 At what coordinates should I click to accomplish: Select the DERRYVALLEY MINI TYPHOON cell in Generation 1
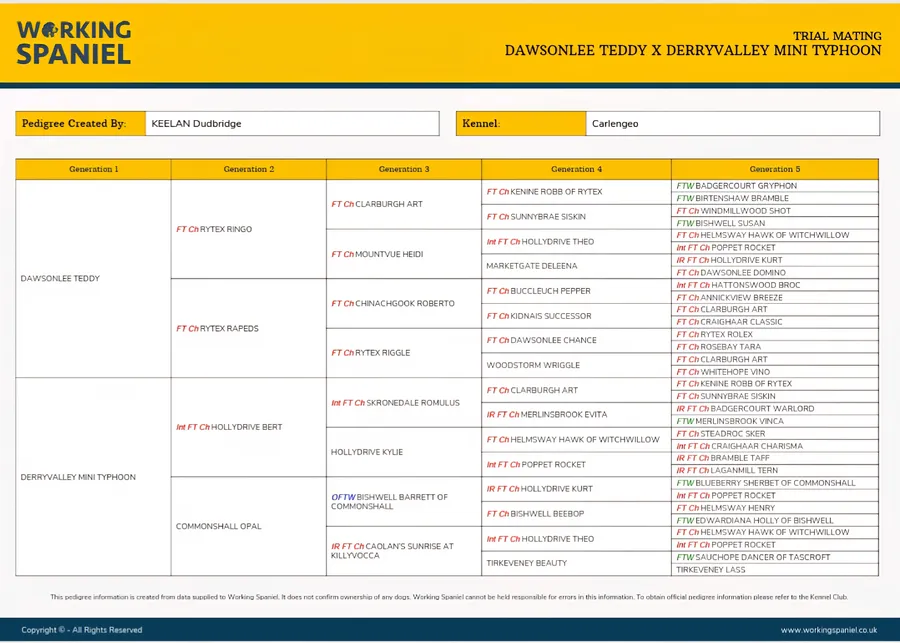tap(78, 477)
